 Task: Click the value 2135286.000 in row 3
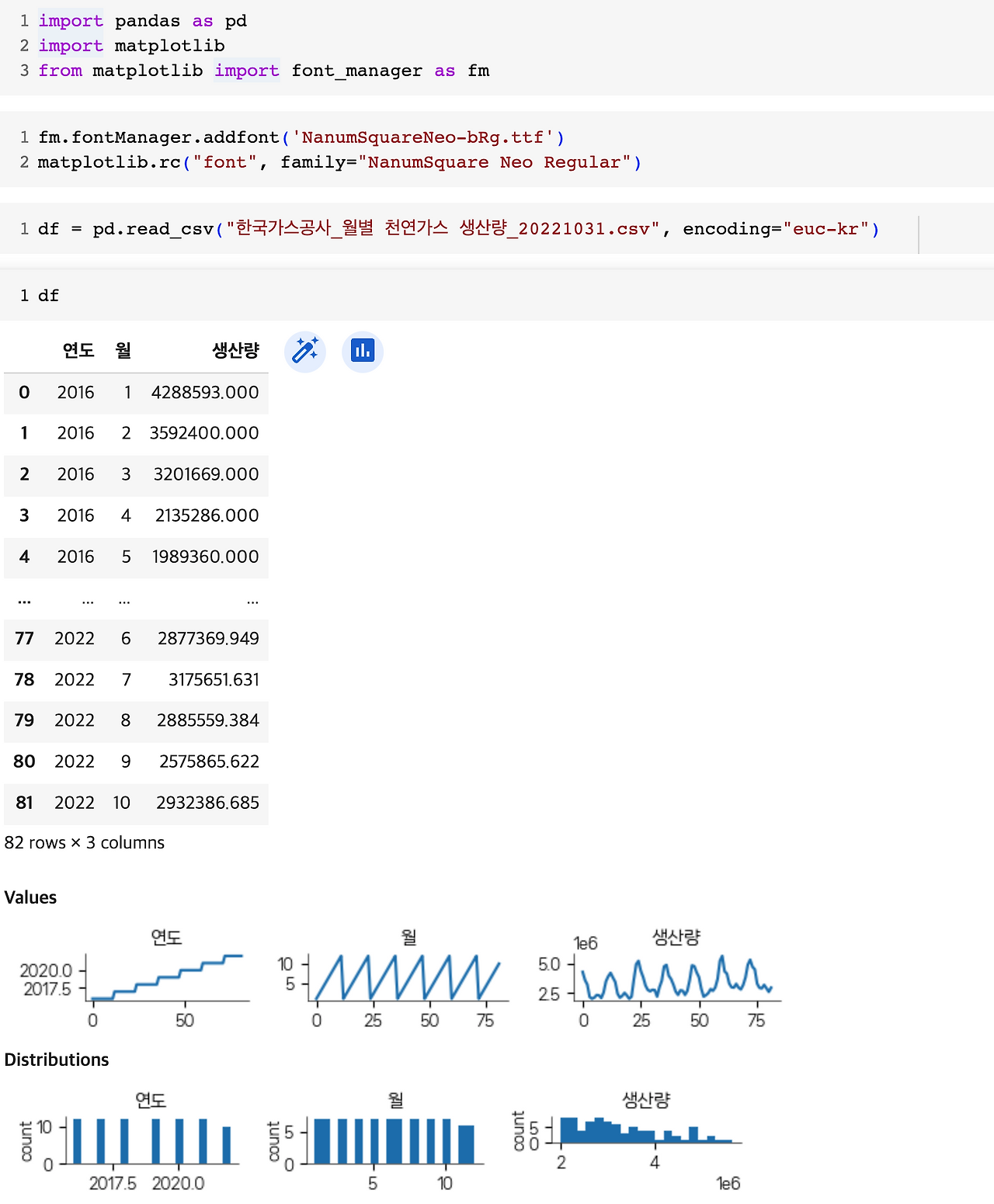click(207, 515)
